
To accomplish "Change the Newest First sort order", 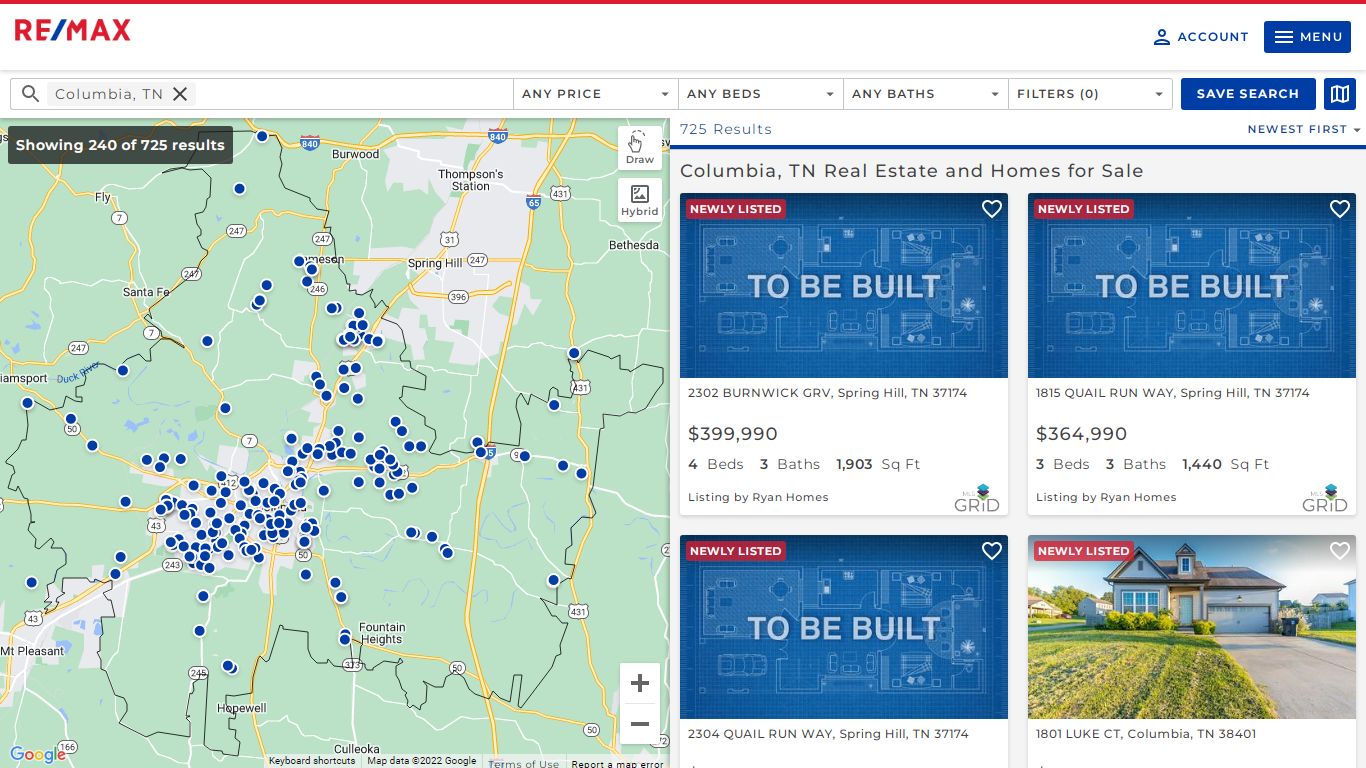I will [1304, 129].
